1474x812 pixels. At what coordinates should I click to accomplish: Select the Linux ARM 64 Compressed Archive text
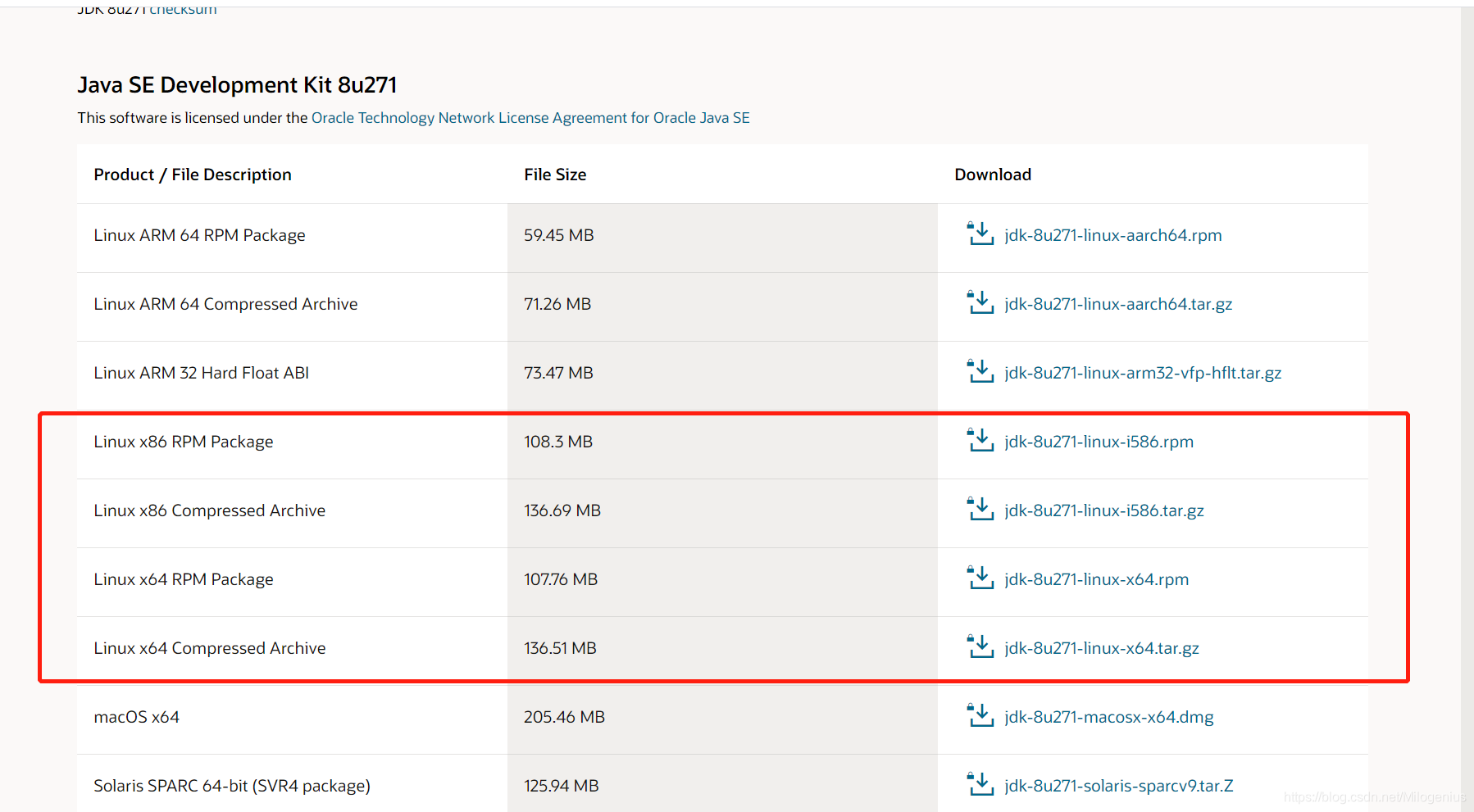225,304
